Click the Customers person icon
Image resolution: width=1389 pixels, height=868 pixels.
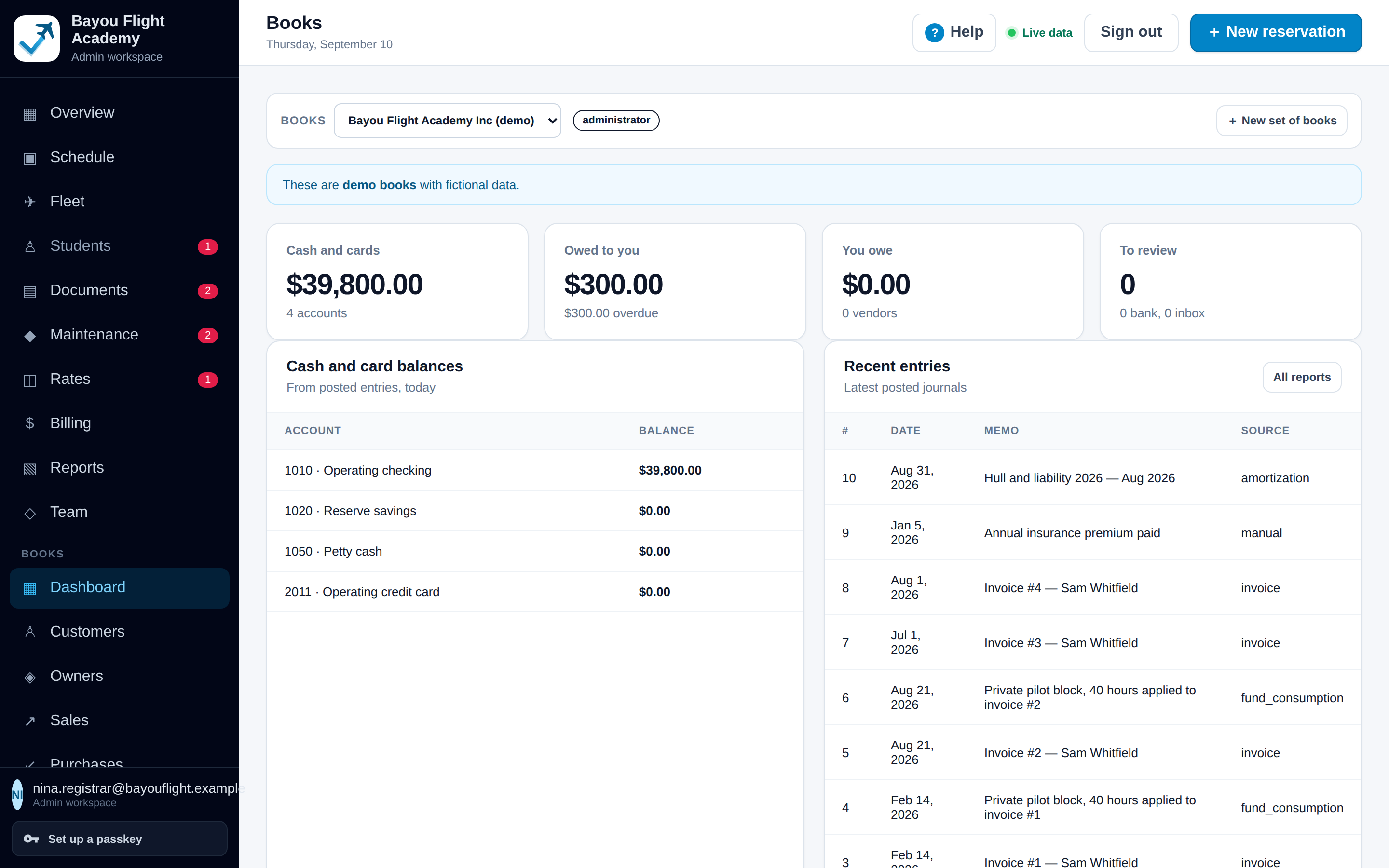coord(30,632)
